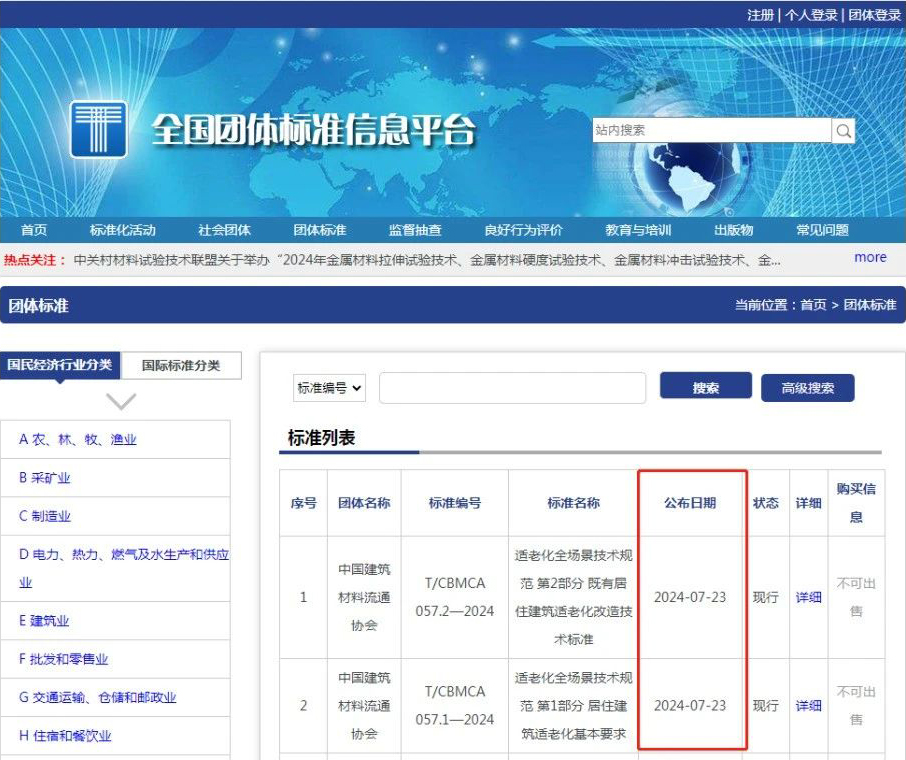Click 全国团体标准信息平台 banner title
The image size is (906, 760).
pyautogui.click(x=313, y=129)
